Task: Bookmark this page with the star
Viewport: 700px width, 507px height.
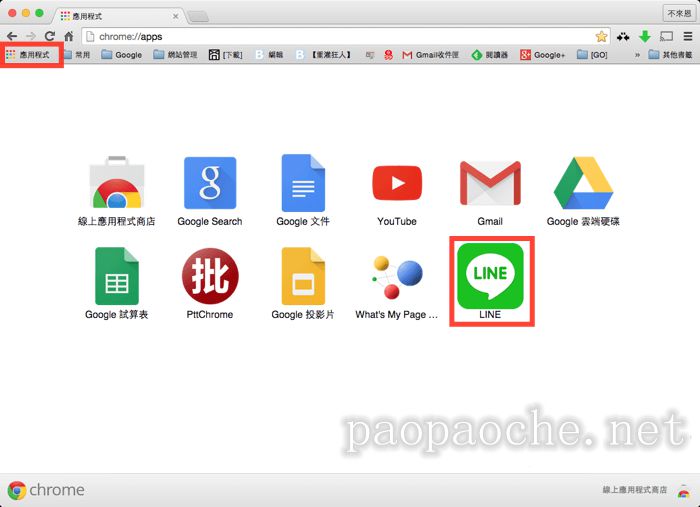Action: click(601, 37)
